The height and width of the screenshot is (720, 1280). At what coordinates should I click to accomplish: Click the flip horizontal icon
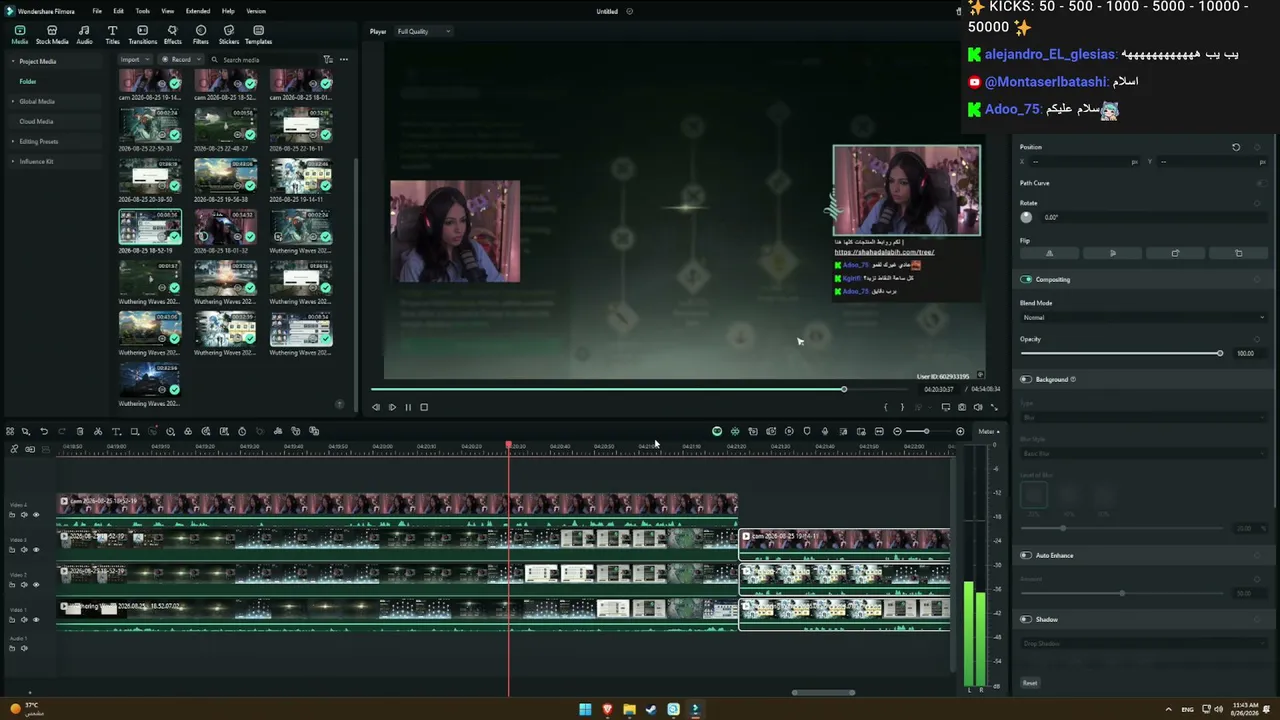tap(1049, 253)
